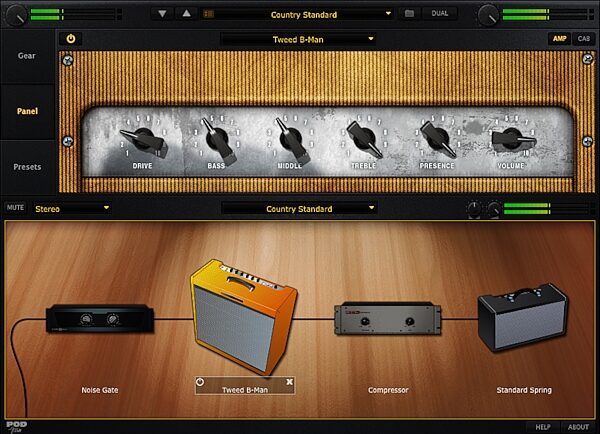Click the POD Farm logo
The width and height of the screenshot is (600, 434).
[x=16, y=427]
